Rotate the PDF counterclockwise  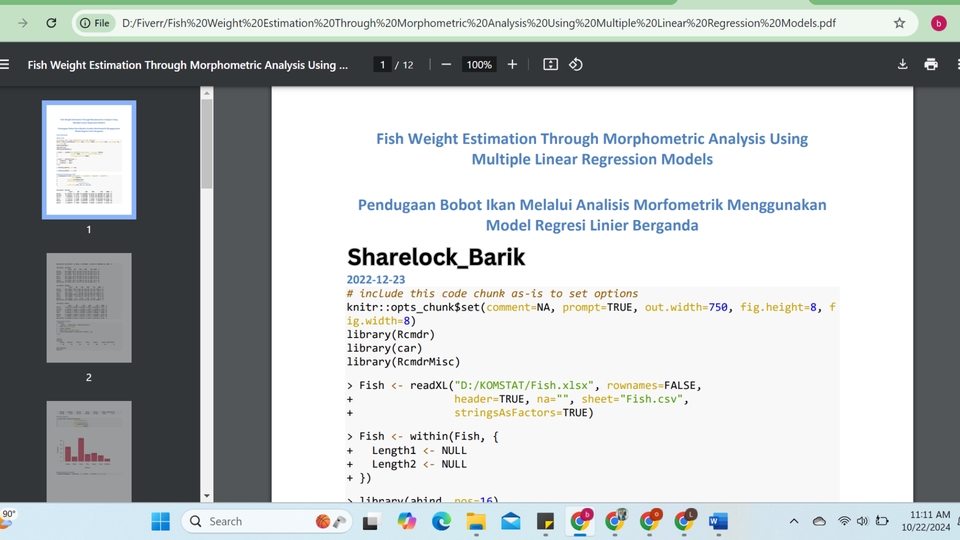(x=576, y=64)
